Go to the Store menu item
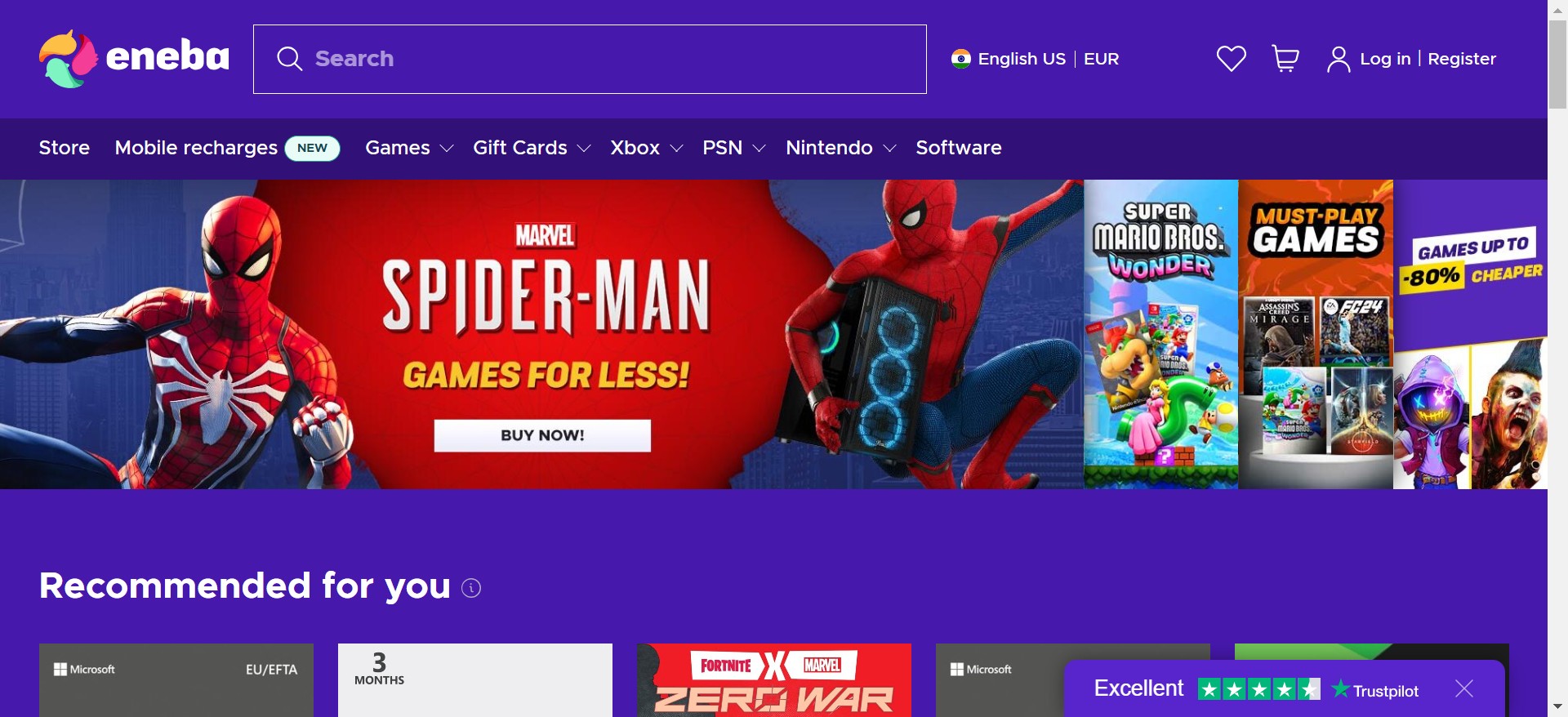 coord(65,148)
